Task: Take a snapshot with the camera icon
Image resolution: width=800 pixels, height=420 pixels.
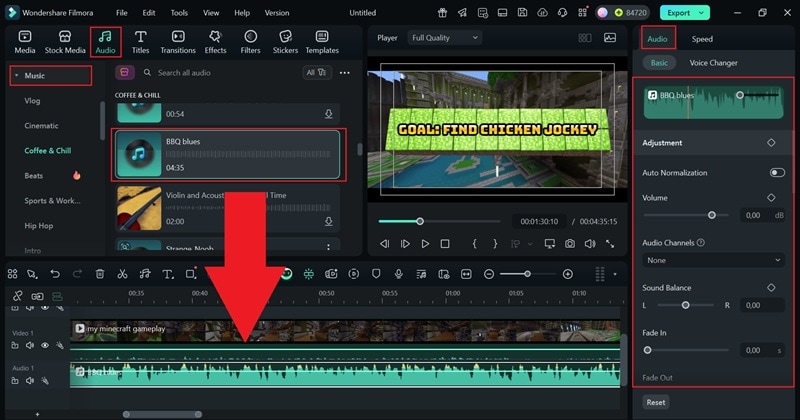Action: 570,244
